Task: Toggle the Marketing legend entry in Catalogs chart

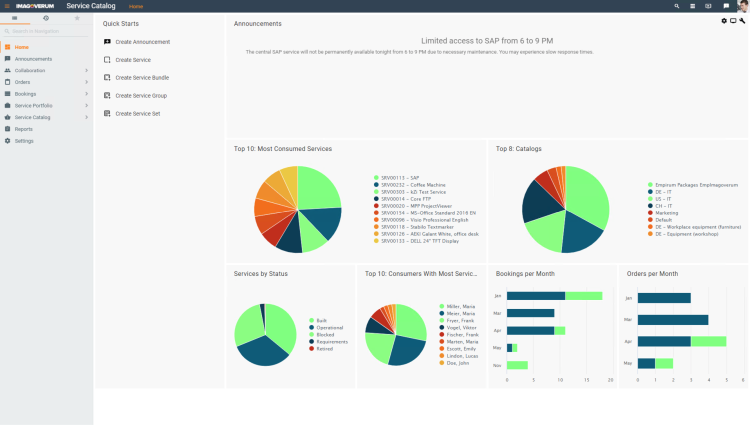Action: pos(666,212)
